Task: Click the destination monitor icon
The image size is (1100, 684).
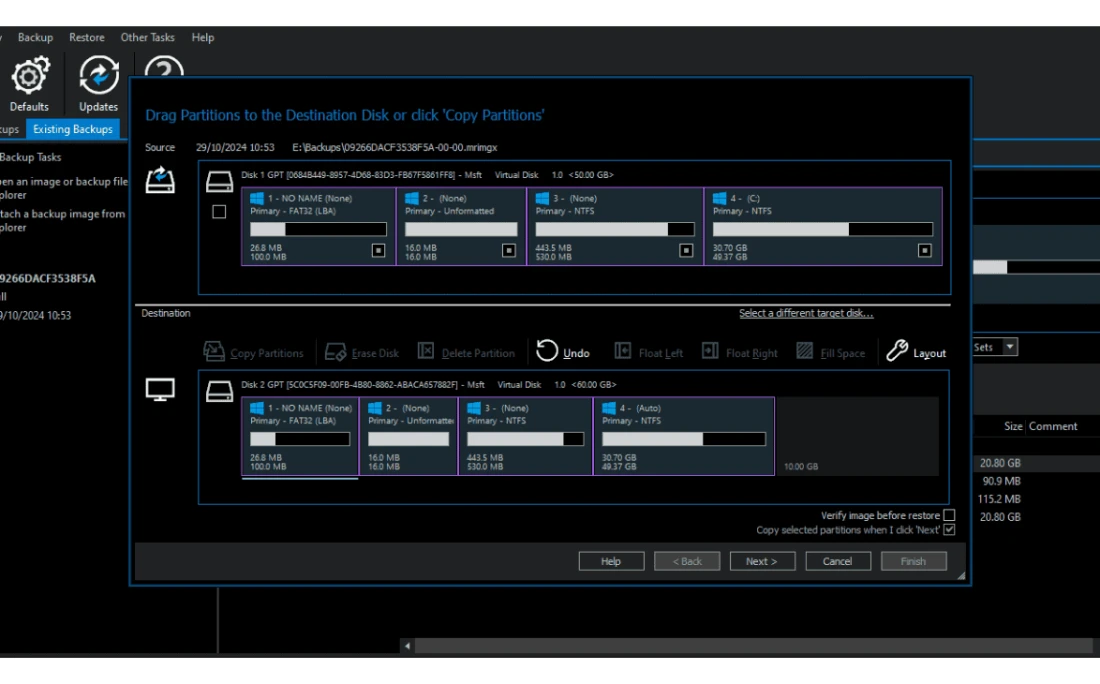Action: (160, 390)
